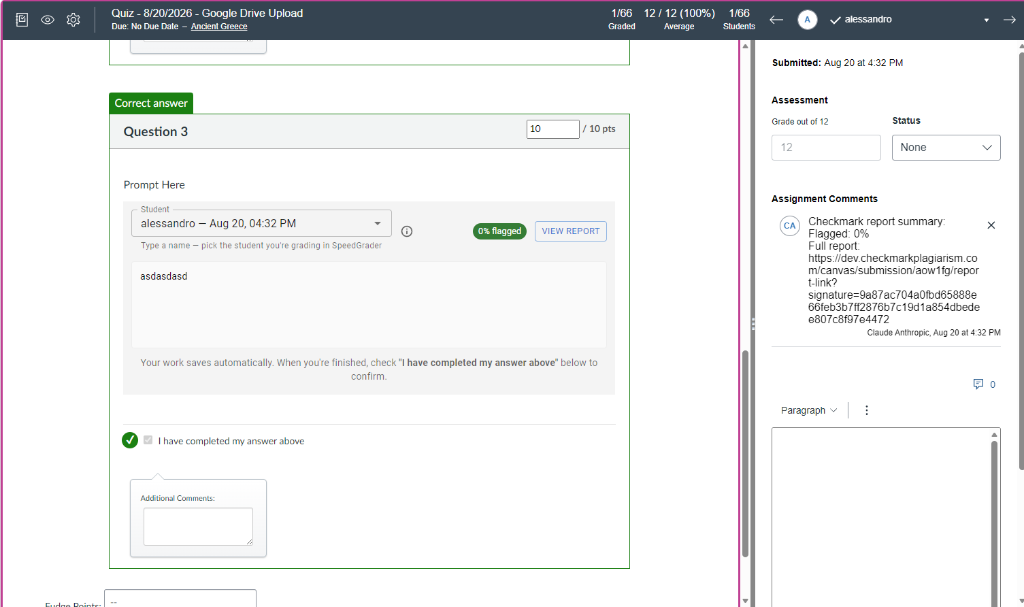Click the VIEW REPORT button
Viewport: 1024px width, 607px height.
point(571,231)
